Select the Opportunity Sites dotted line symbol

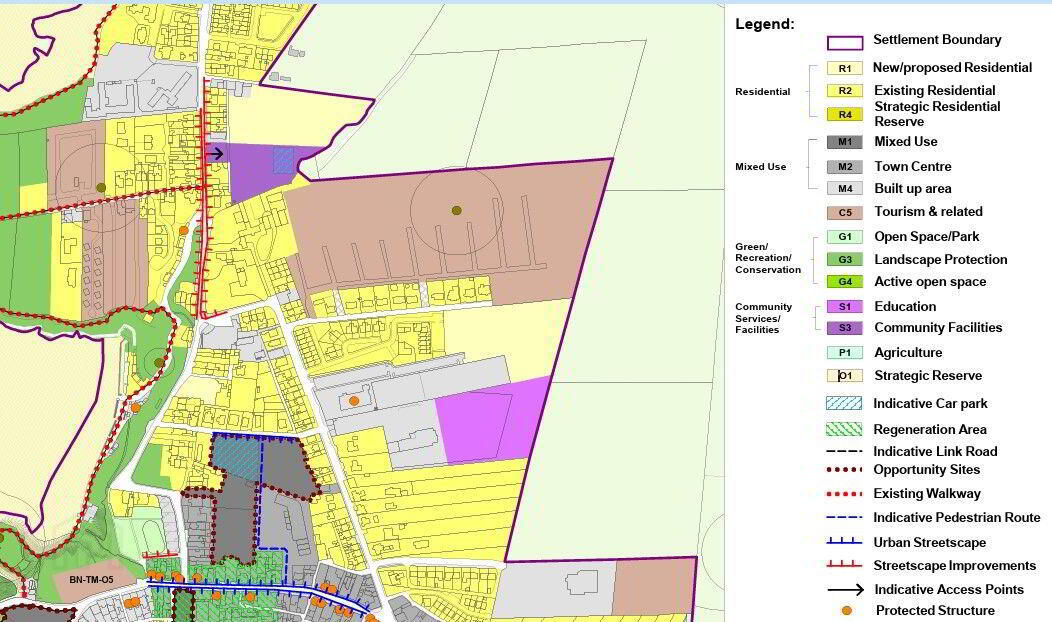click(844, 470)
